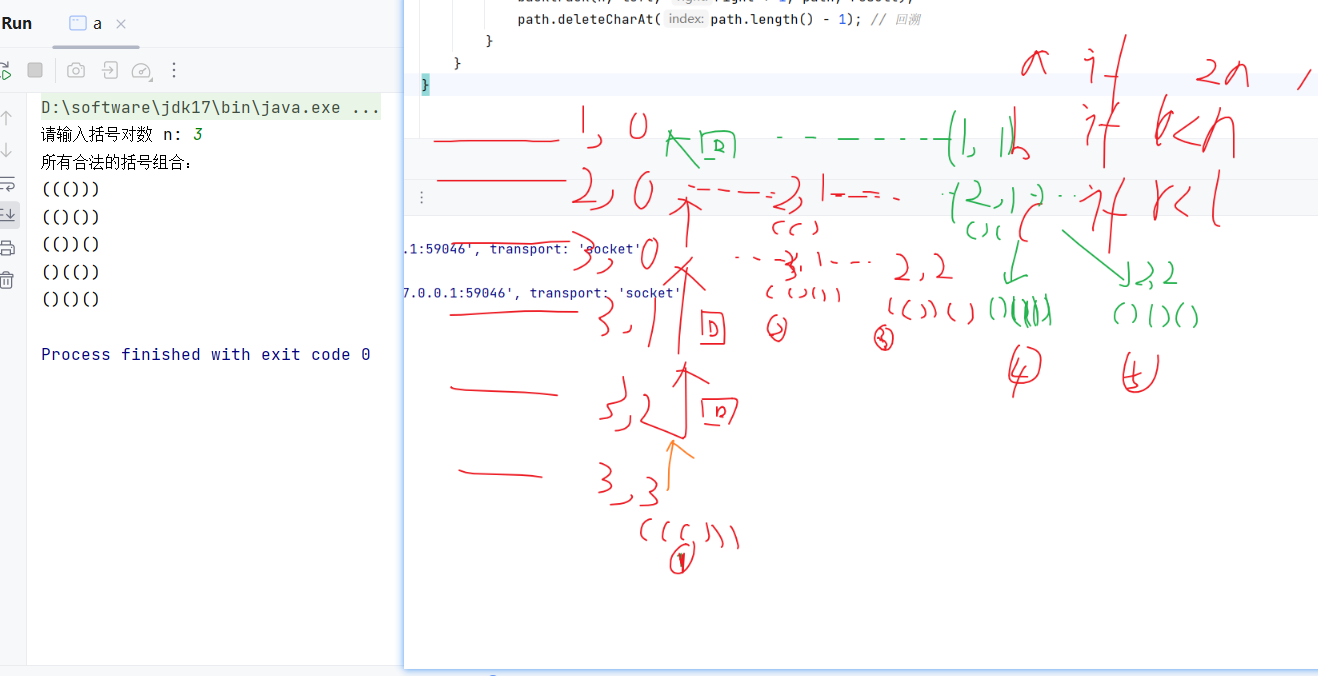Click the arrow-into-box icon in Run toolbar

(109, 70)
